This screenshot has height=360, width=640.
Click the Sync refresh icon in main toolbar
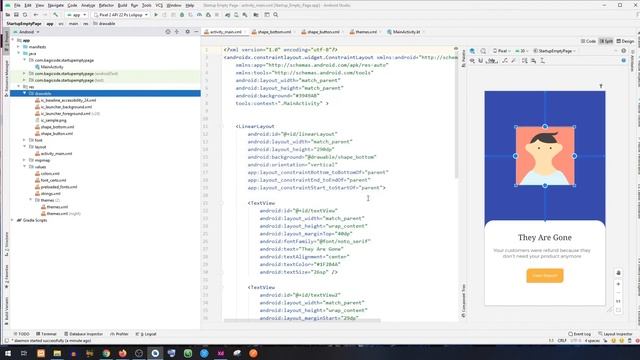[x=25, y=15]
